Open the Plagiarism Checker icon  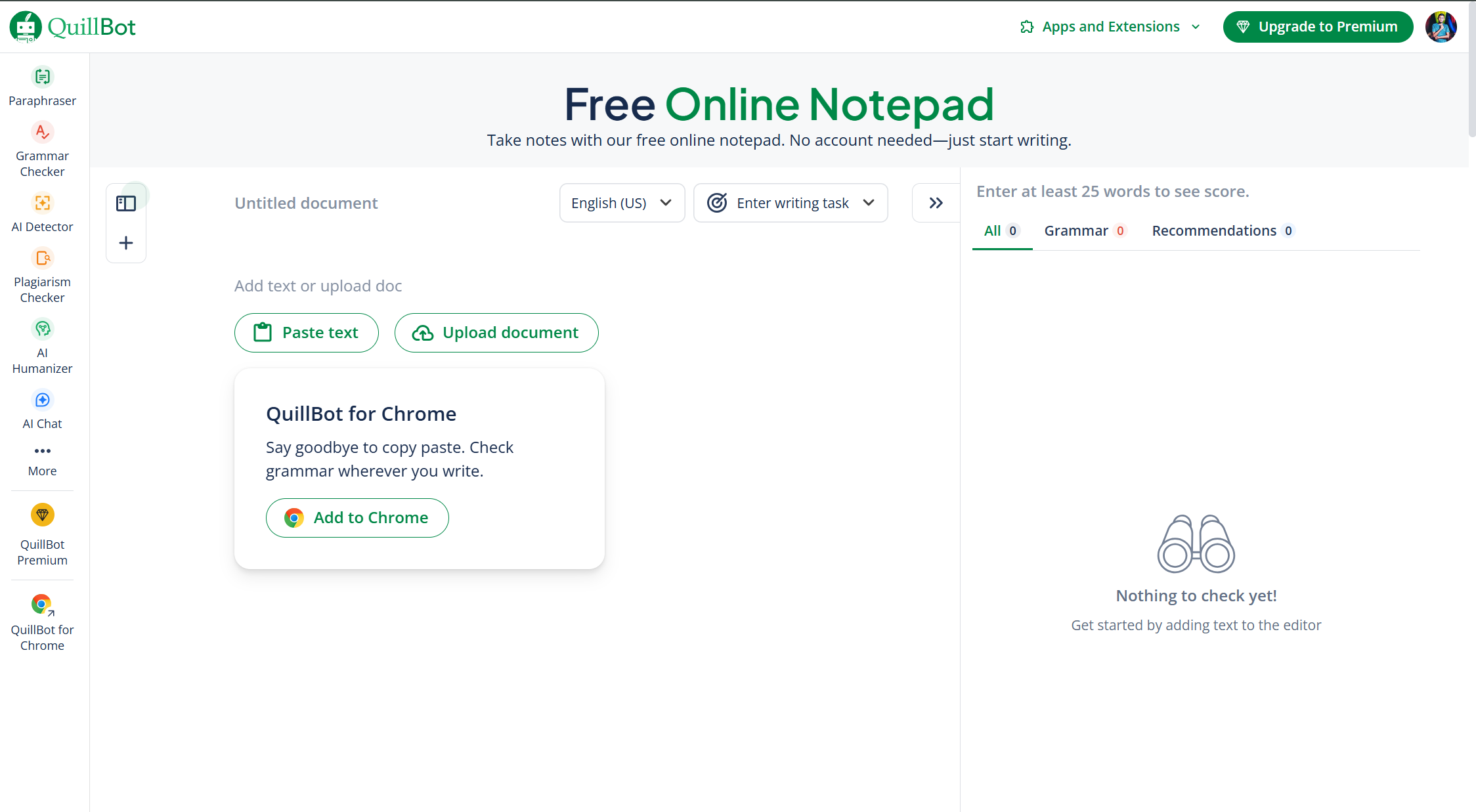[42, 259]
